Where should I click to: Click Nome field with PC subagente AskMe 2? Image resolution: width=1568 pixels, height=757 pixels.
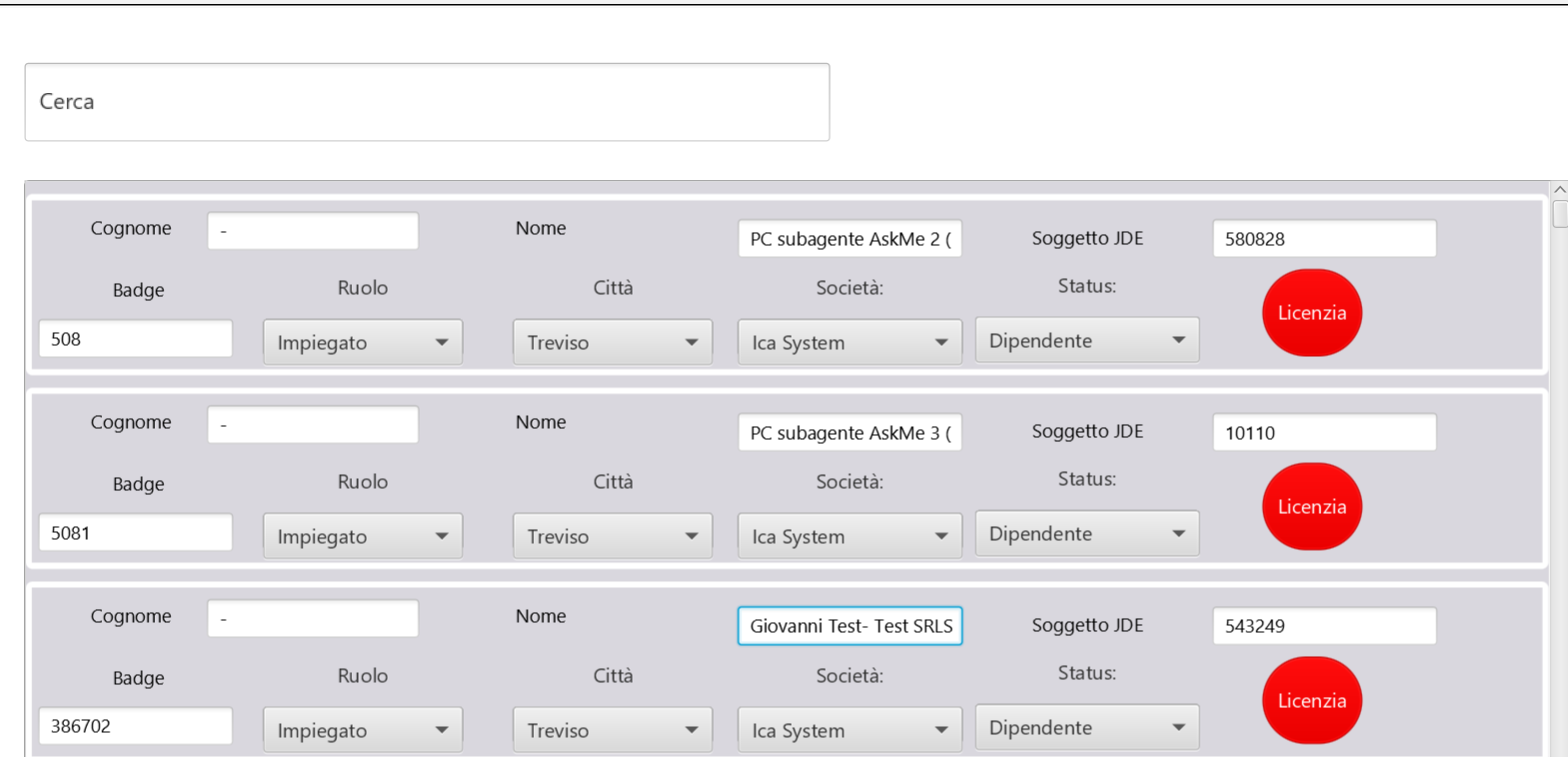[849, 239]
